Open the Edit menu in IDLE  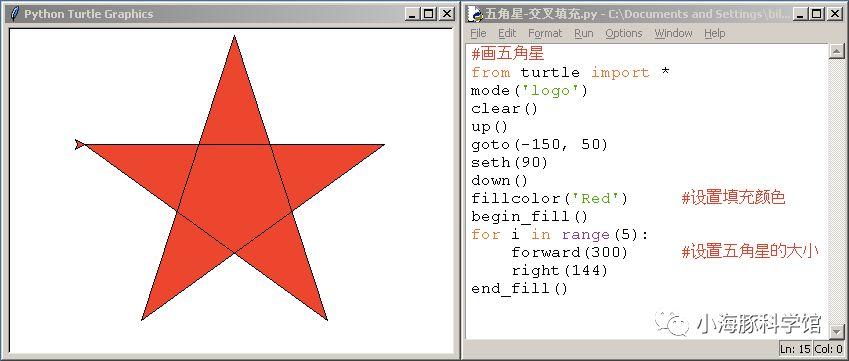pyautogui.click(x=507, y=34)
